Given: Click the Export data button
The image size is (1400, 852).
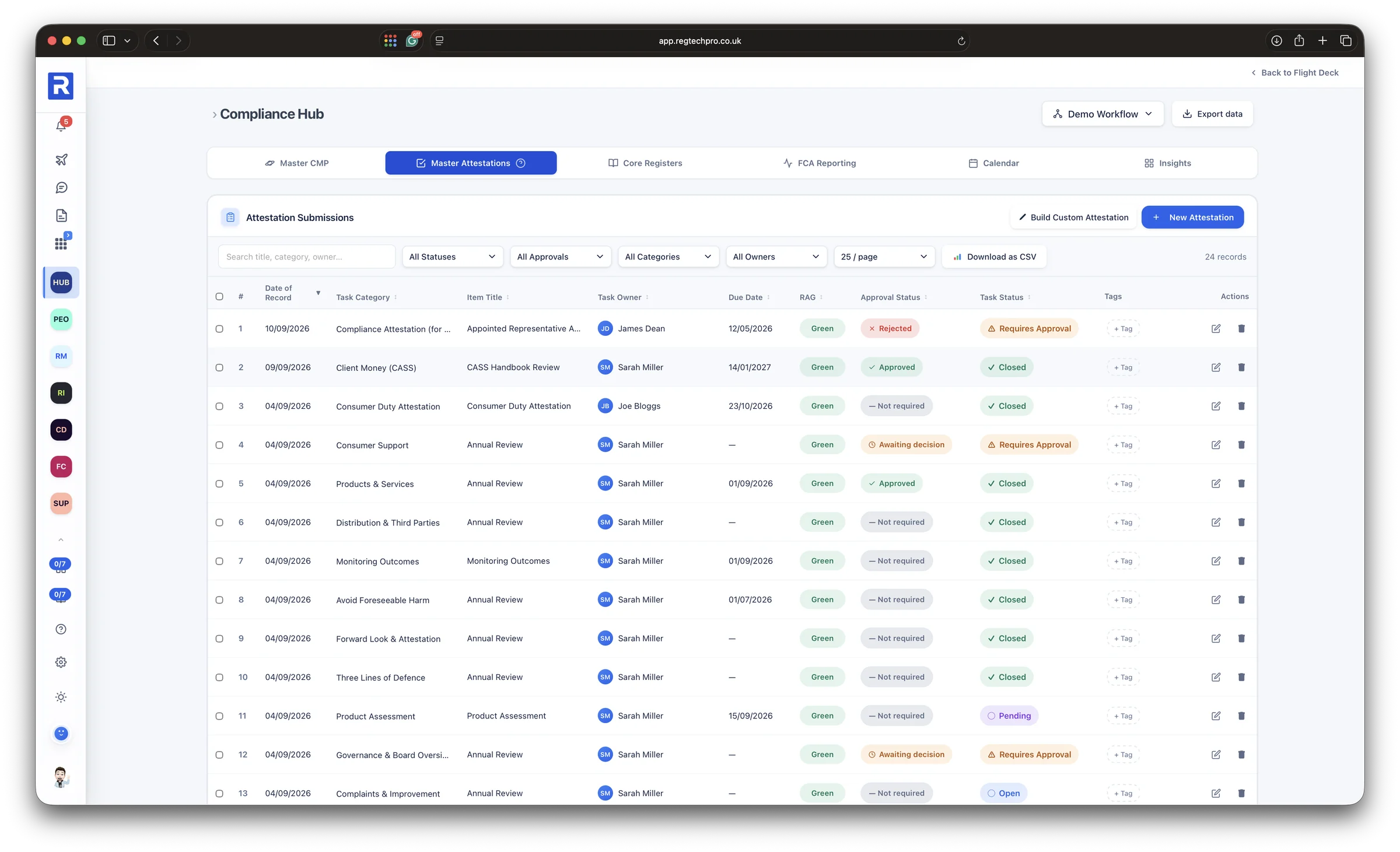Looking at the screenshot, I should tap(1212, 114).
